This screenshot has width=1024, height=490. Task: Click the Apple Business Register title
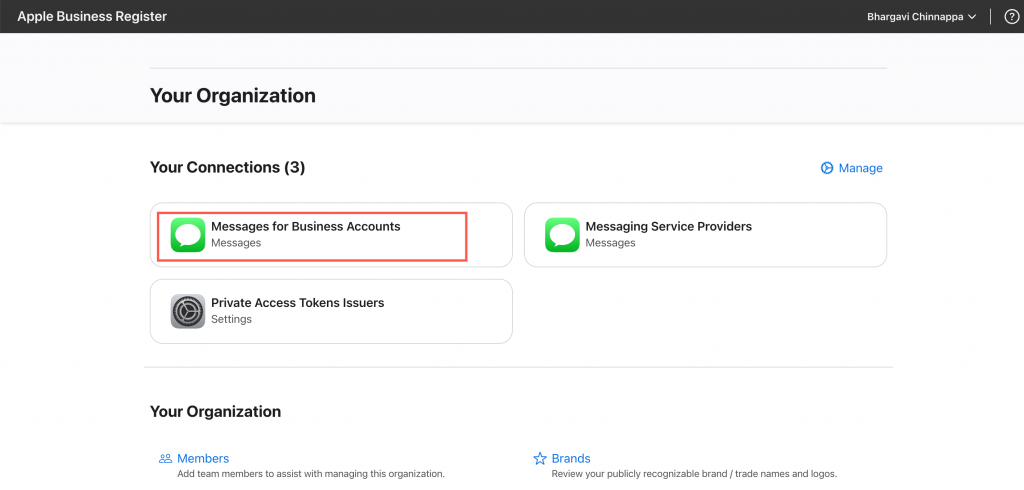92,16
